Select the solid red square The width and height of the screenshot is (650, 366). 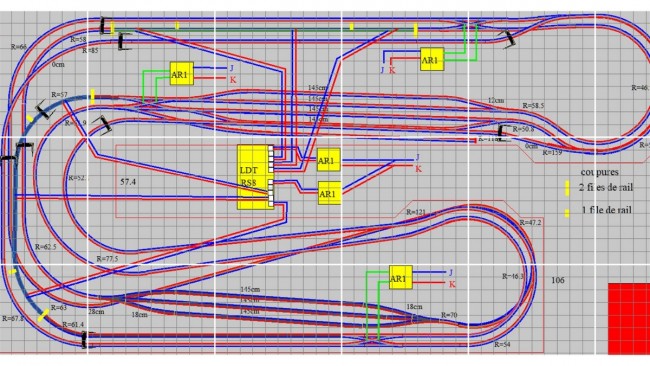[629, 319]
